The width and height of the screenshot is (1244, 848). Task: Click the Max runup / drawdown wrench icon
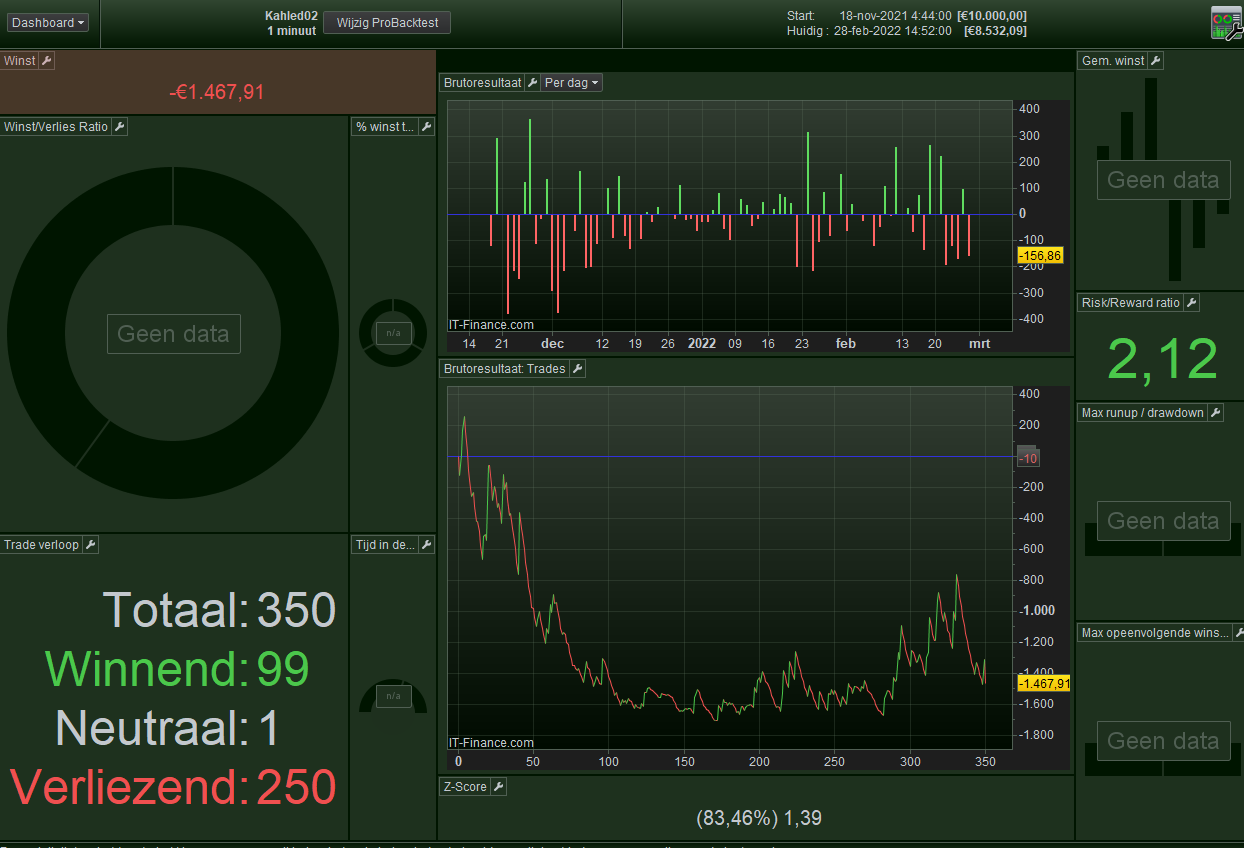click(1215, 413)
